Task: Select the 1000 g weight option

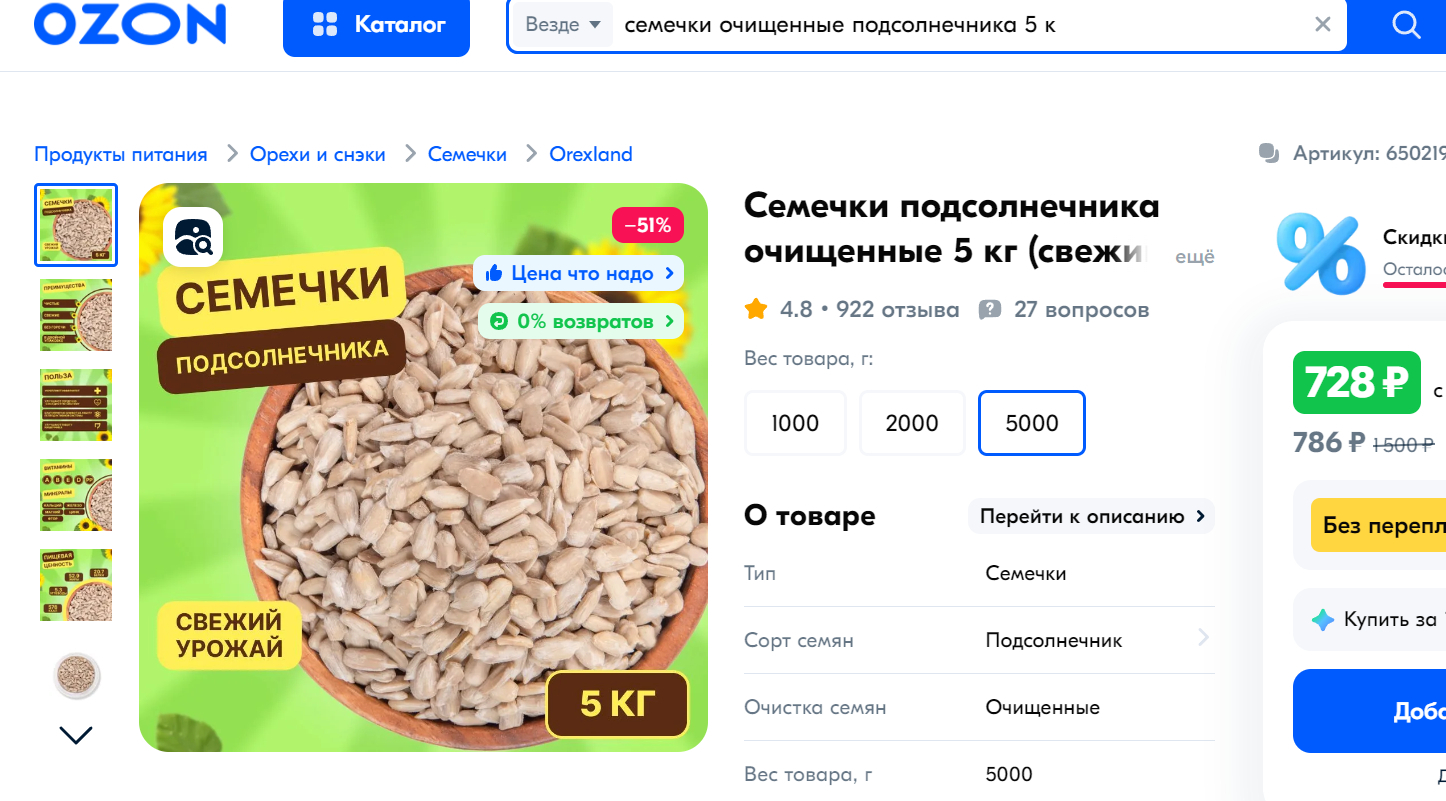Action: click(795, 423)
